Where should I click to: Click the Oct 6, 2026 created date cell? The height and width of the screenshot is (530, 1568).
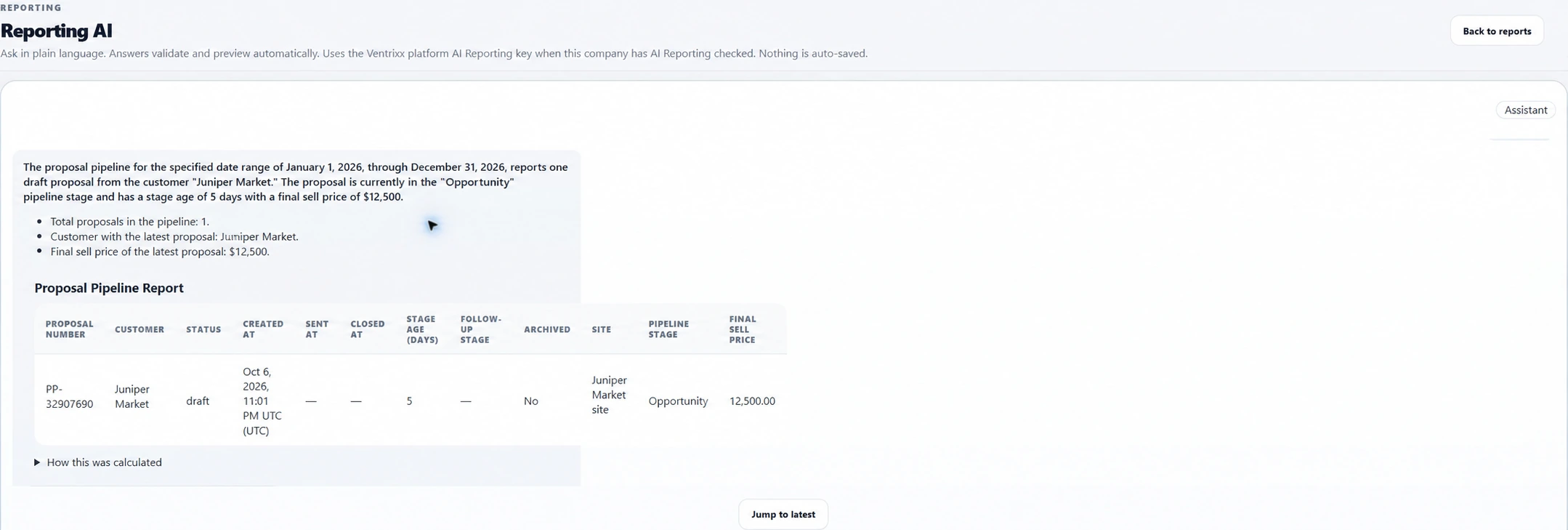(262, 401)
